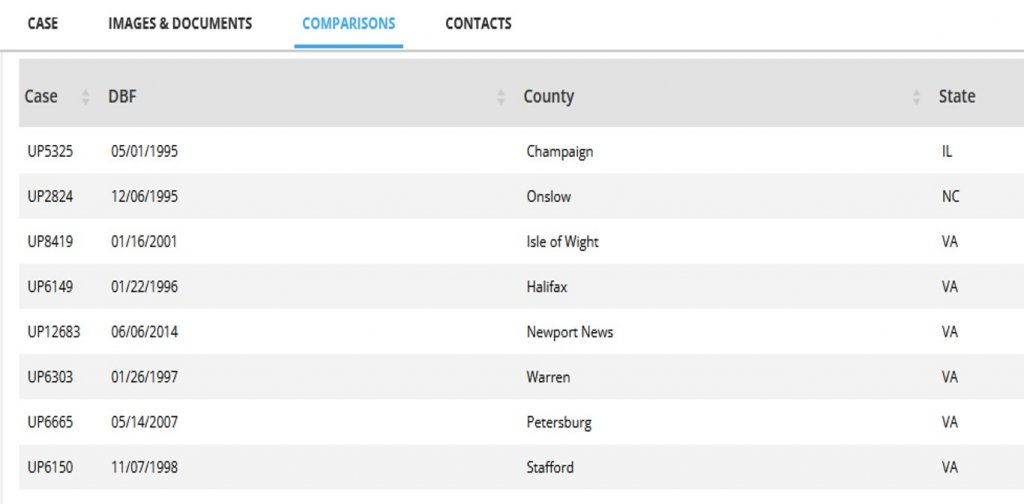Click the County column header label
Screen dimensions: 1024x504
click(x=548, y=97)
